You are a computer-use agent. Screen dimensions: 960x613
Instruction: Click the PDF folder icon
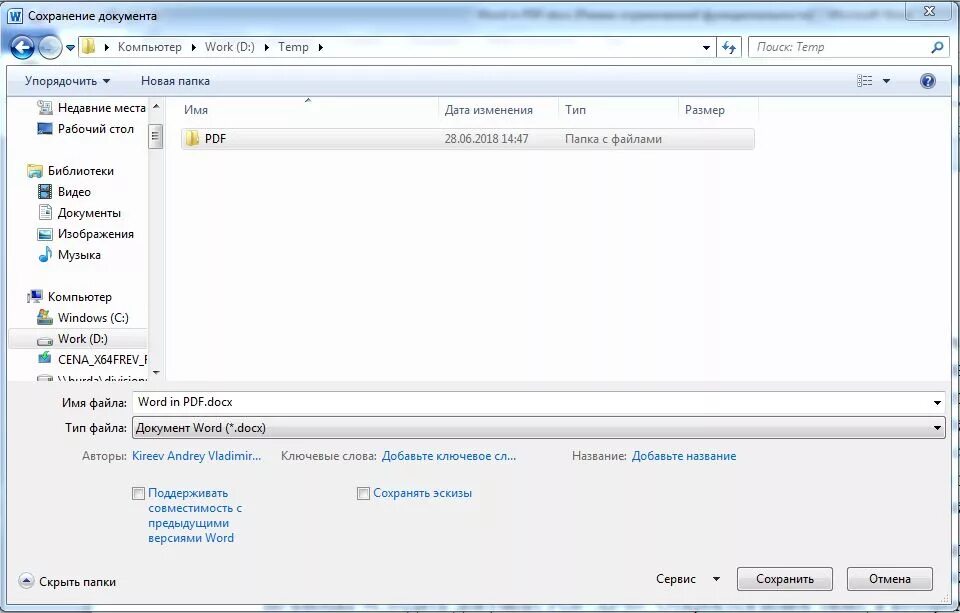click(192, 138)
